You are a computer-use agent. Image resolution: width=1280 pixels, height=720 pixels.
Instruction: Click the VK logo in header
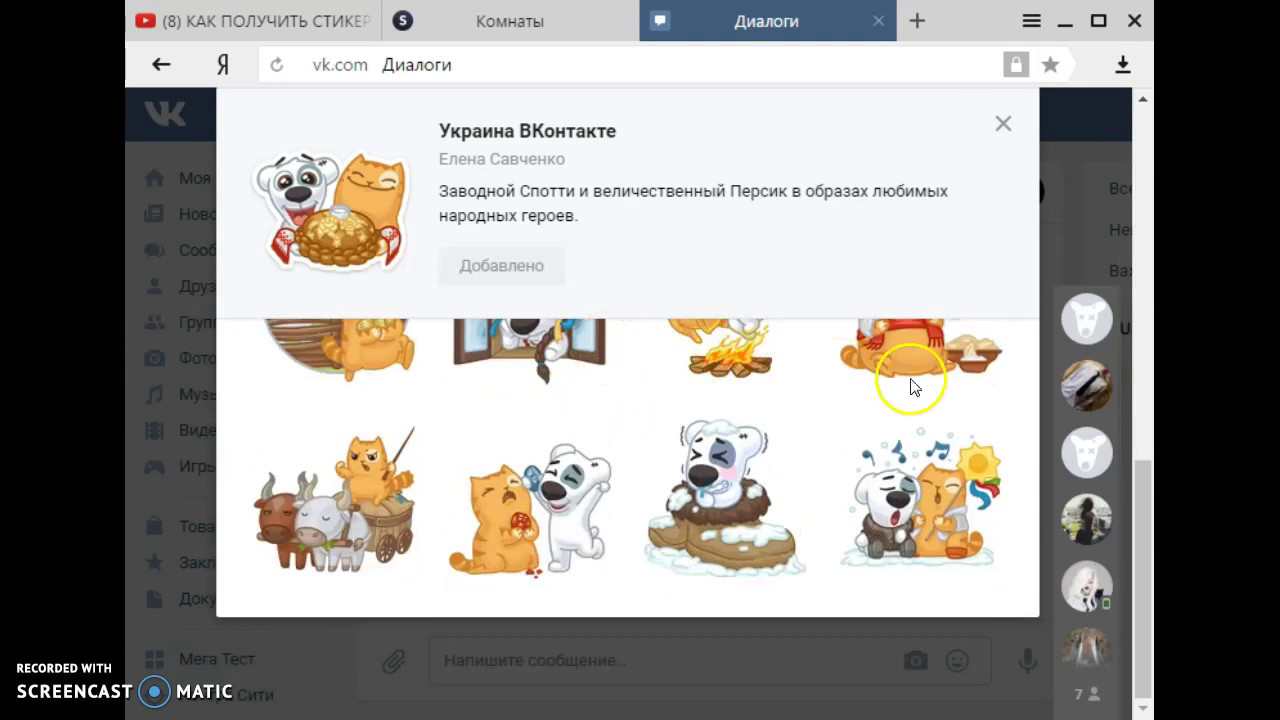click(165, 114)
